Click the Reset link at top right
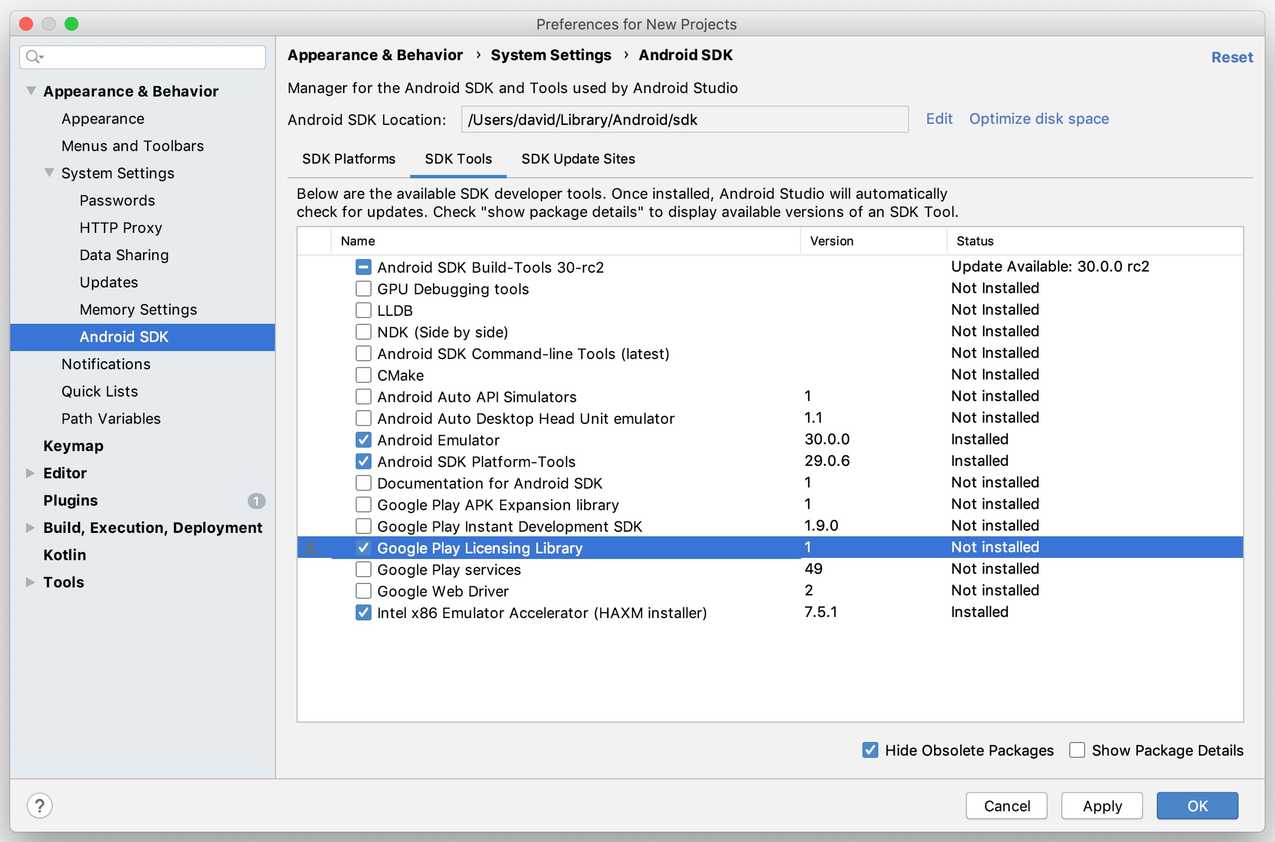The image size is (1275, 842). pyautogui.click(x=1231, y=57)
